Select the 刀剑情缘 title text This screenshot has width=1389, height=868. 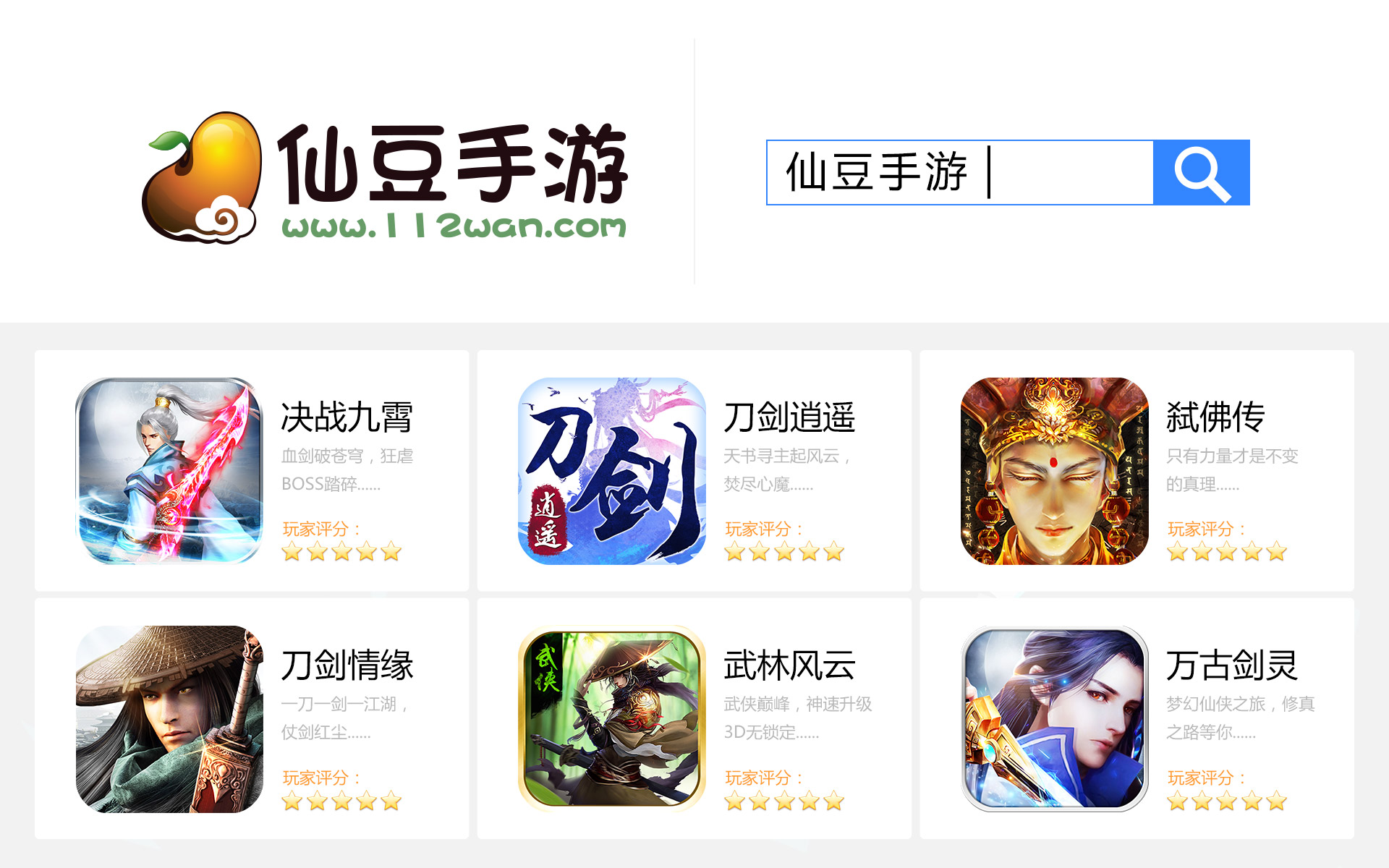point(347,665)
